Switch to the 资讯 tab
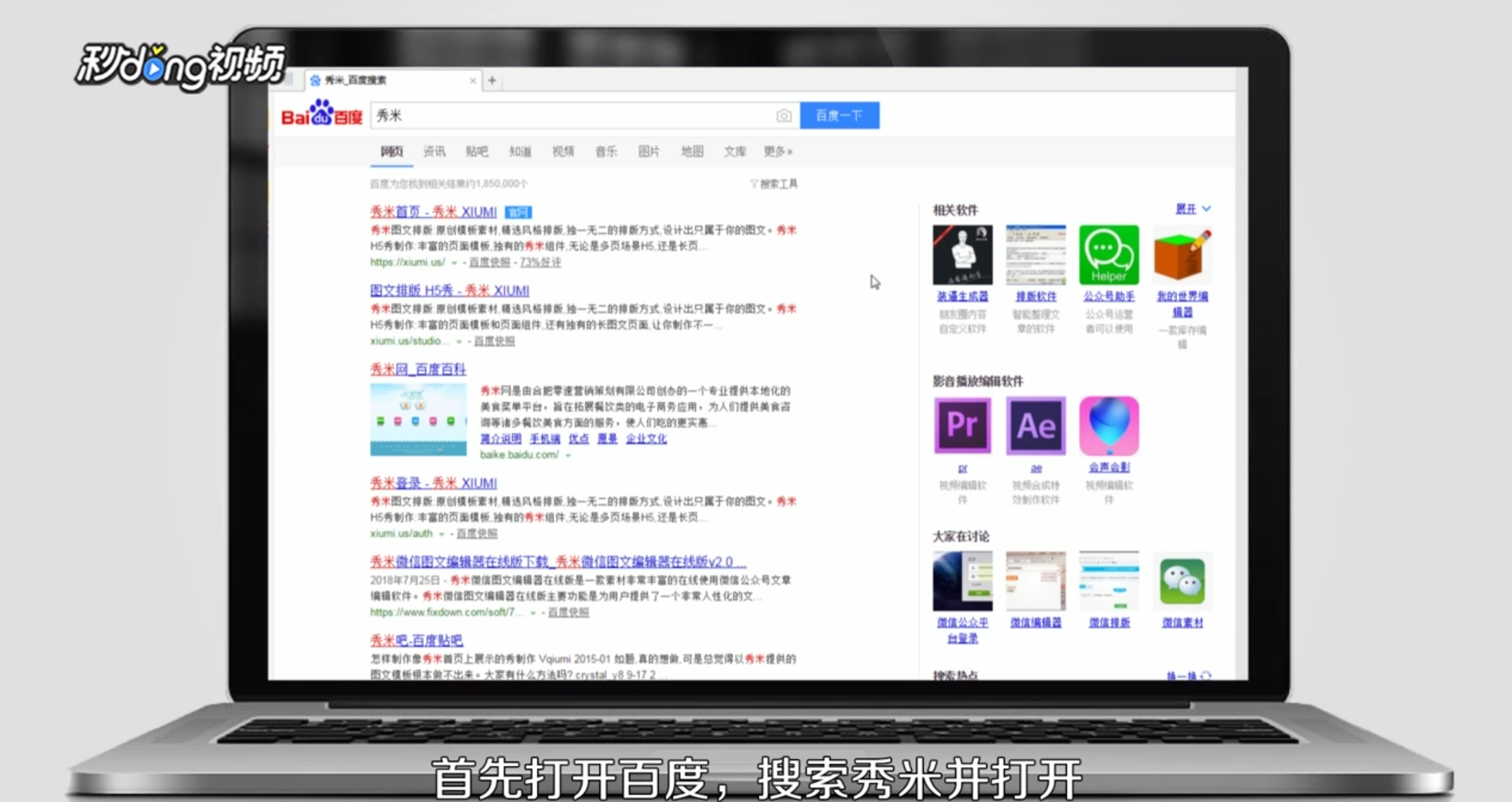1512x802 pixels. click(x=434, y=151)
